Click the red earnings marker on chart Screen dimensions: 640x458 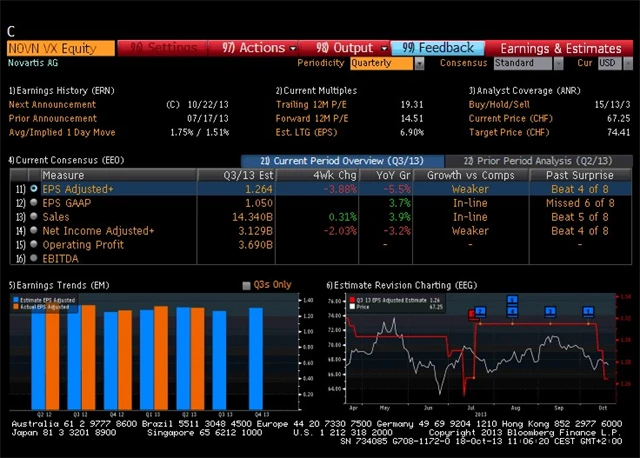[471, 314]
